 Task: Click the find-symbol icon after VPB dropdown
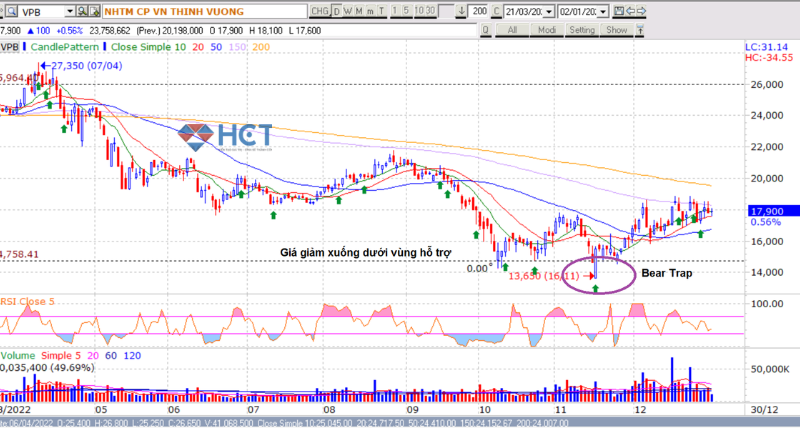coord(82,11)
